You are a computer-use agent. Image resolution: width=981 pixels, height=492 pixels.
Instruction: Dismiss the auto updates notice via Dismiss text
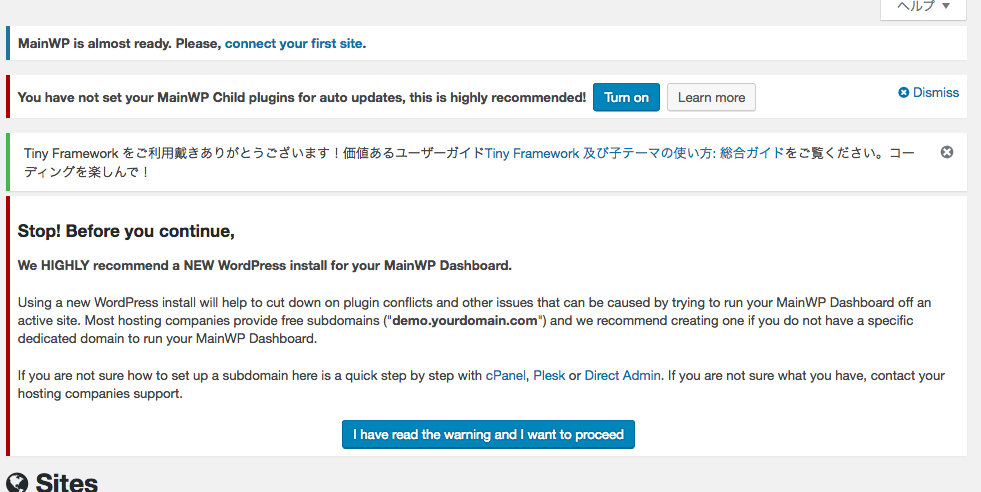(x=935, y=93)
